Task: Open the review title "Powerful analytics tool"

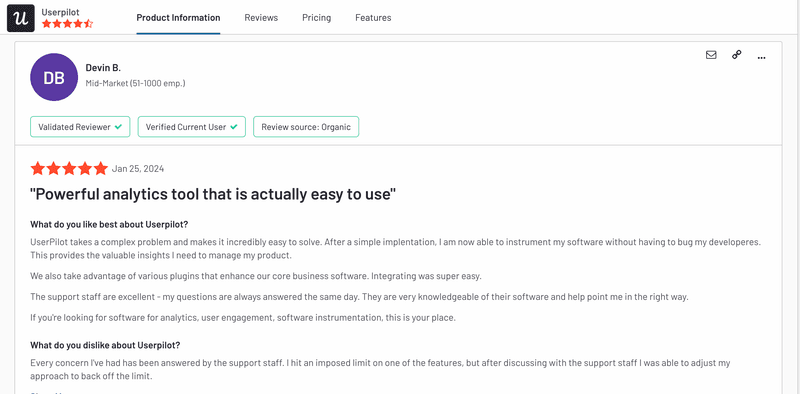Action: 213,194
